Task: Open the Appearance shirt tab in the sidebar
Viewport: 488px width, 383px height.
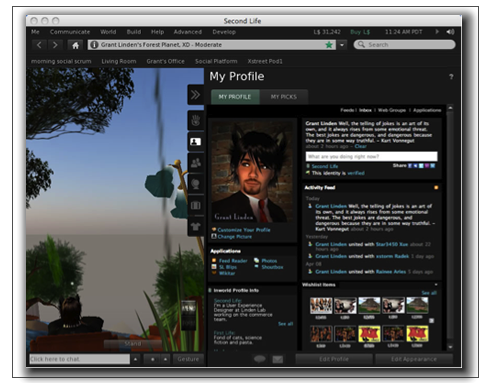Action: pos(196,226)
